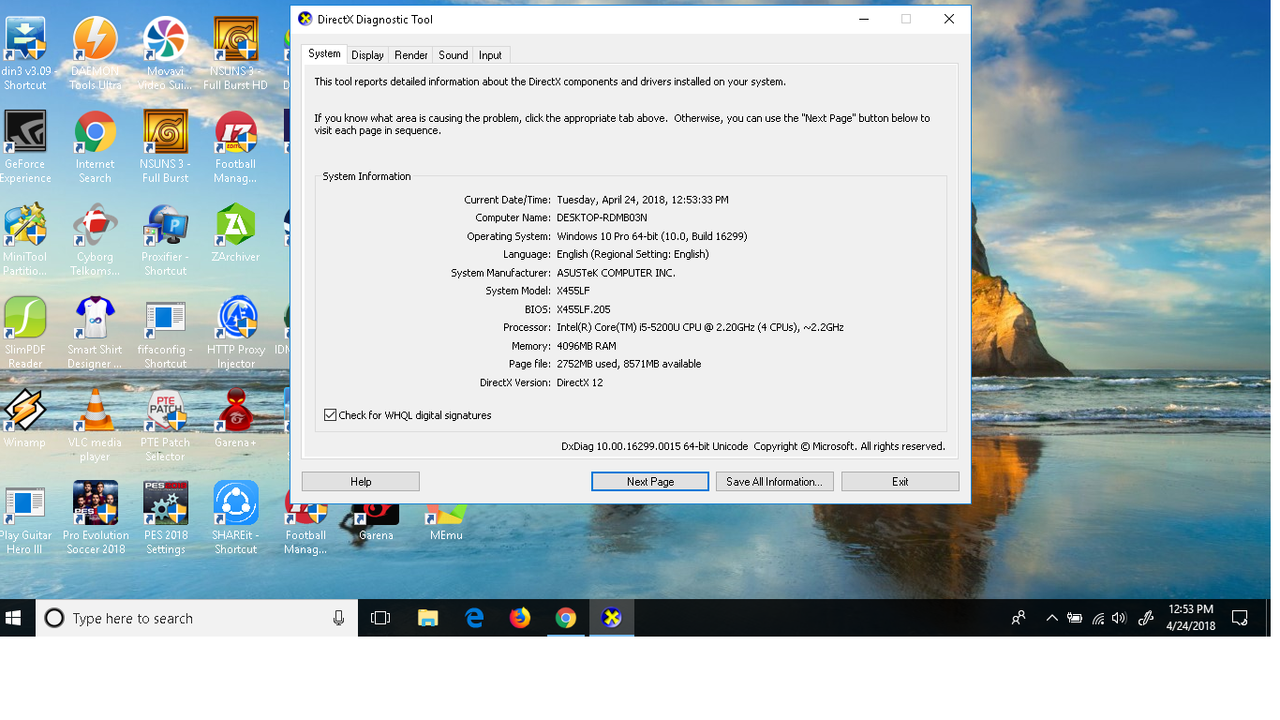Click the X455LF system model value
1280x720 pixels.
coord(573,291)
